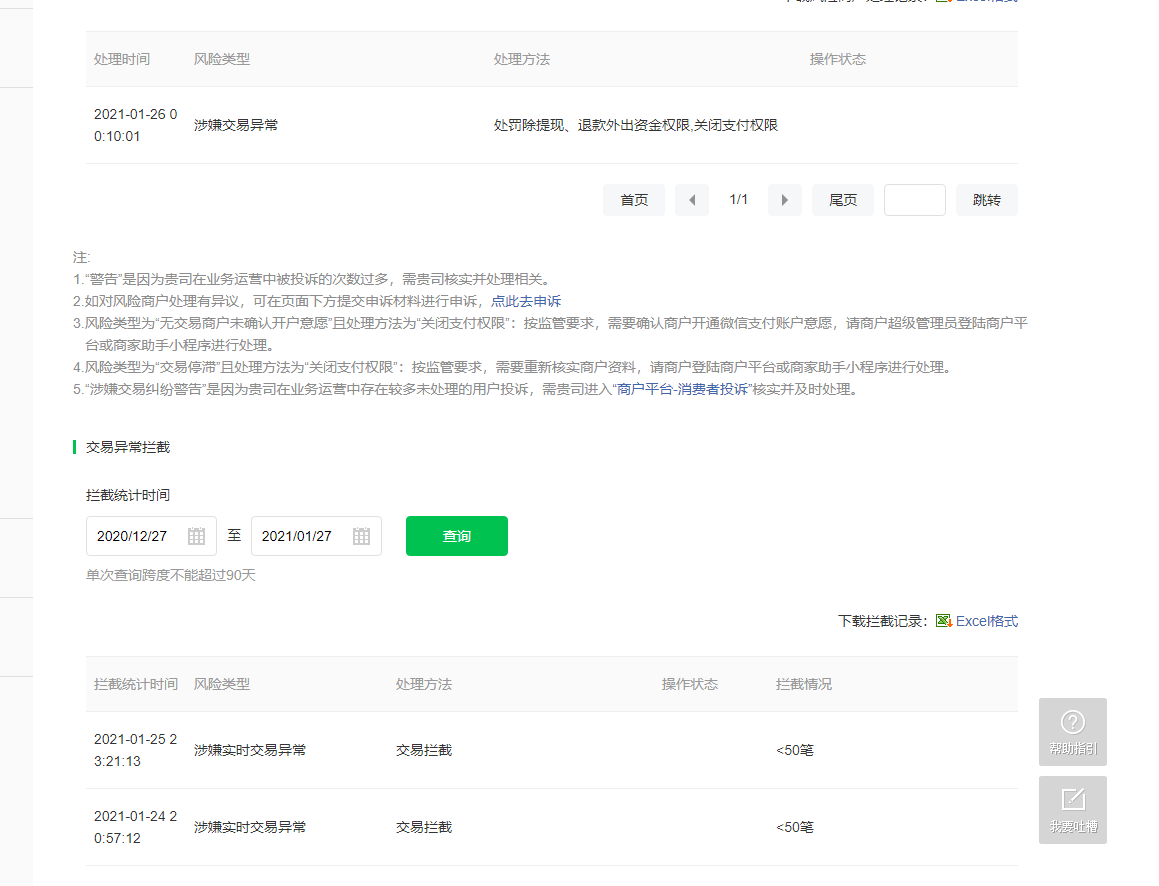Click the 1/1 page indicator
1159x886 pixels.
(738, 200)
